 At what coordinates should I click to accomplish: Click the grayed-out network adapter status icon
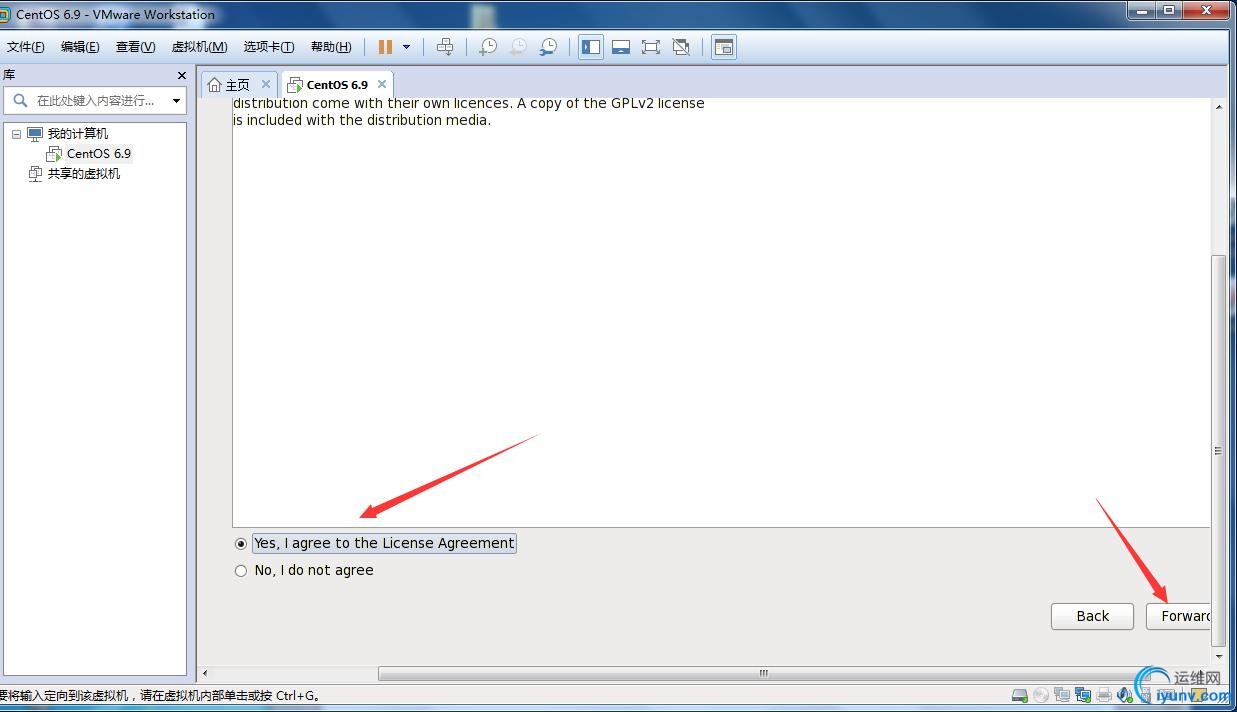1062,695
